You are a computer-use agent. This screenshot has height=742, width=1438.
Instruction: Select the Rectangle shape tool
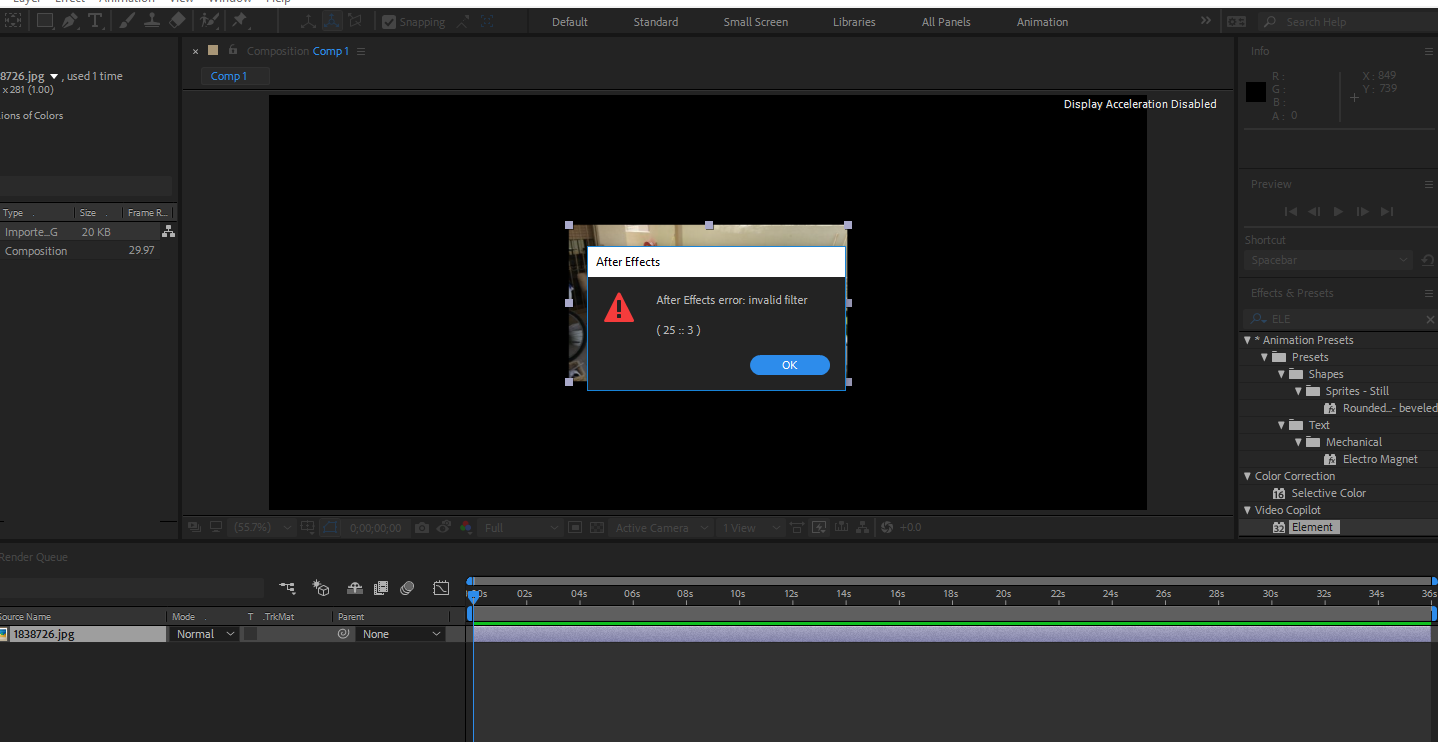[45, 21]
